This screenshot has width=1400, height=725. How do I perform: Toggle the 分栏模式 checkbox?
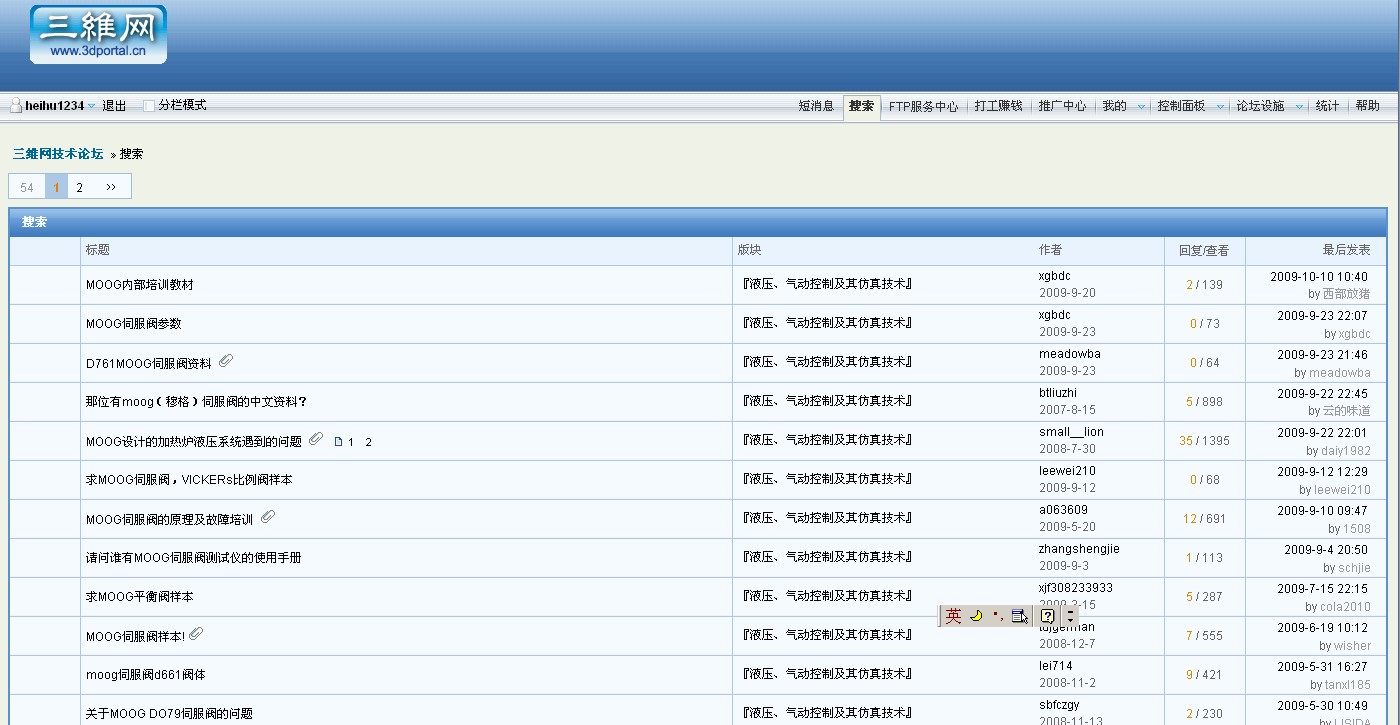149,106
